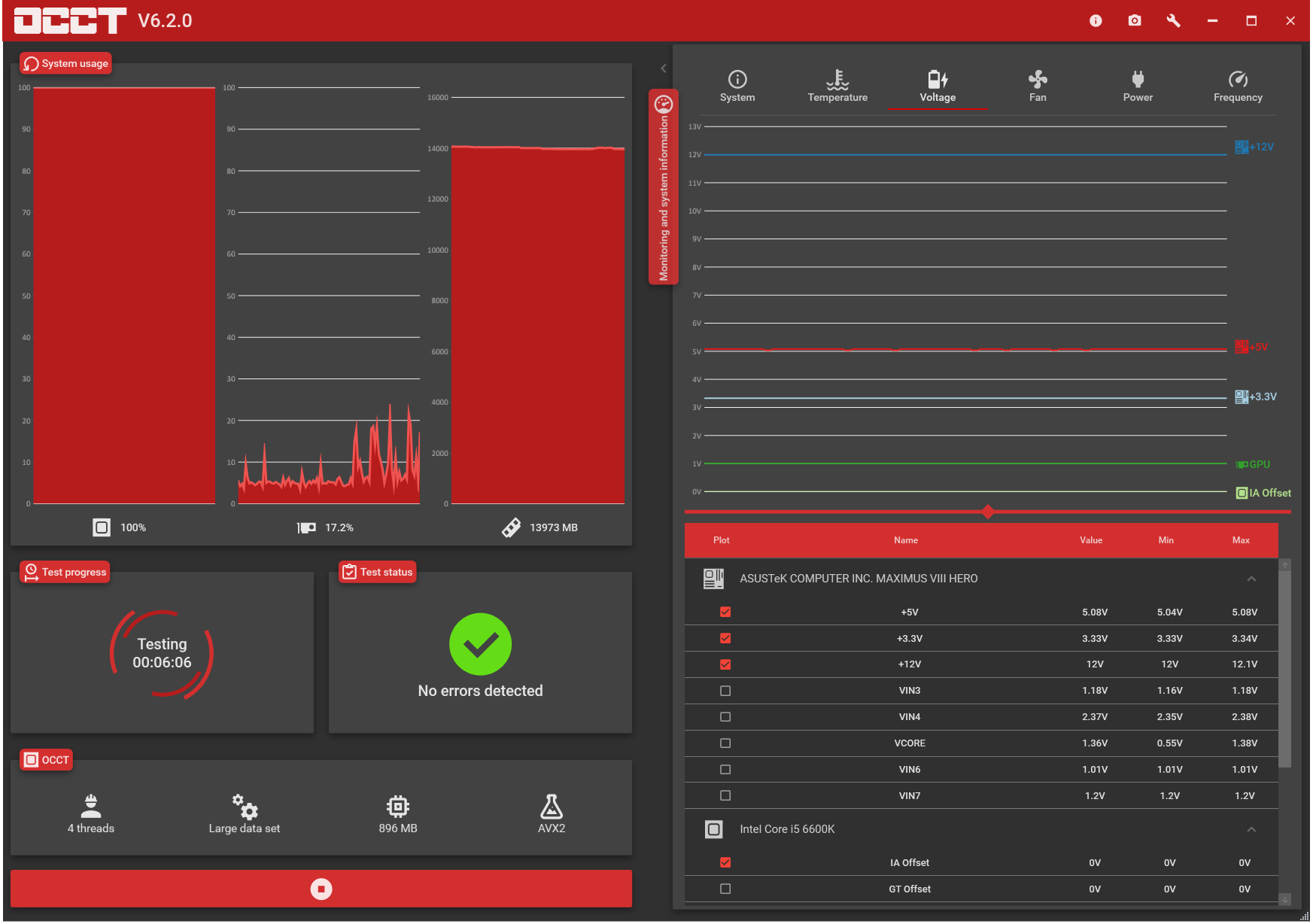Collapse the Intel Core i5 6600K group

tap(1251, 829)
